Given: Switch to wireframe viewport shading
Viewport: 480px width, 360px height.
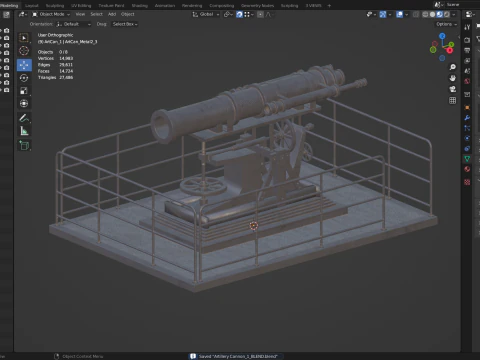Looking at the screenshot, I should (x=425, y=14).
